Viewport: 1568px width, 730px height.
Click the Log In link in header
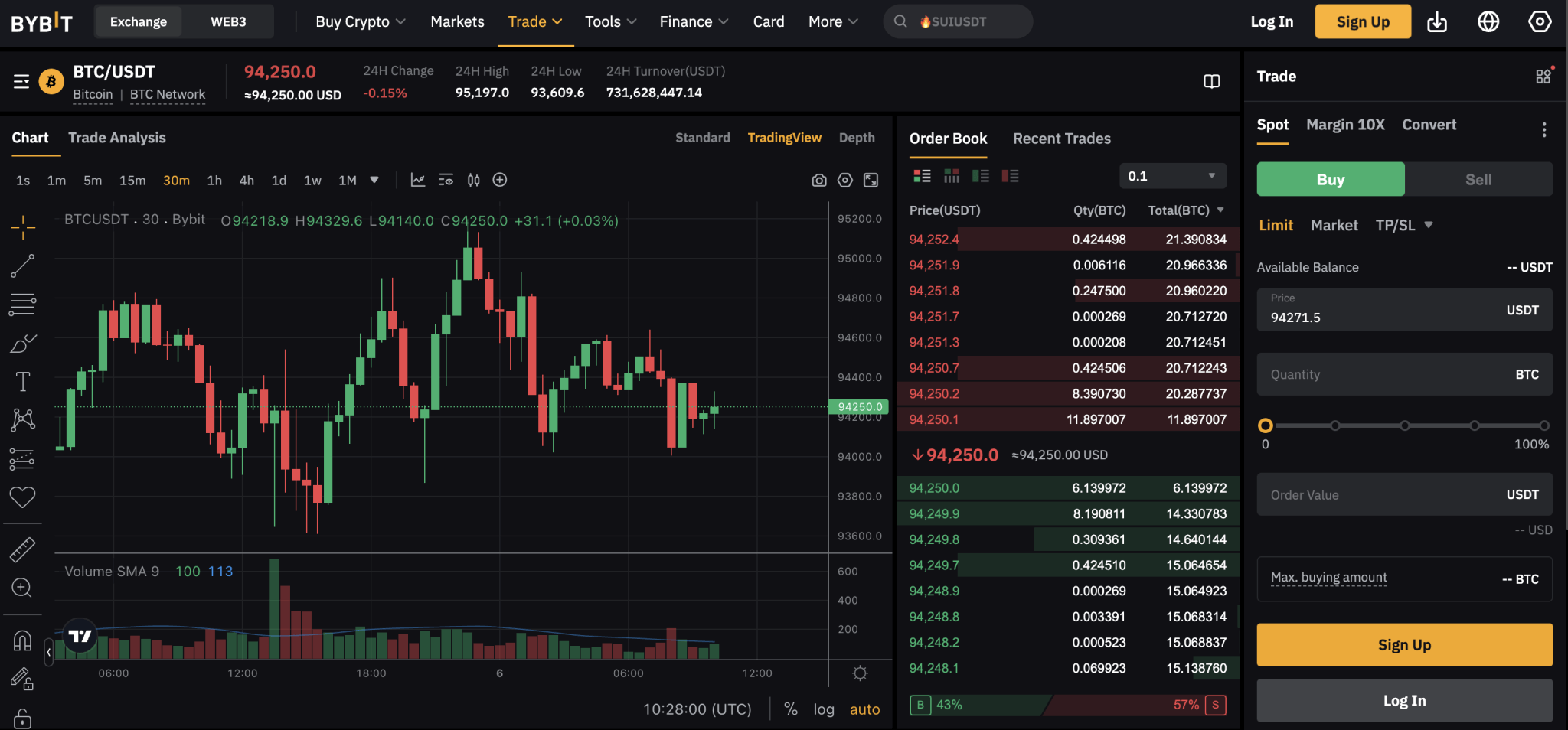(1272, 22)
